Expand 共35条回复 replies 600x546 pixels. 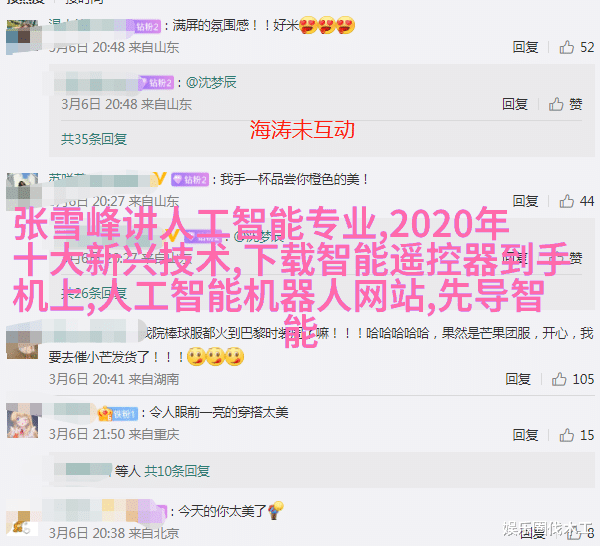94,139
